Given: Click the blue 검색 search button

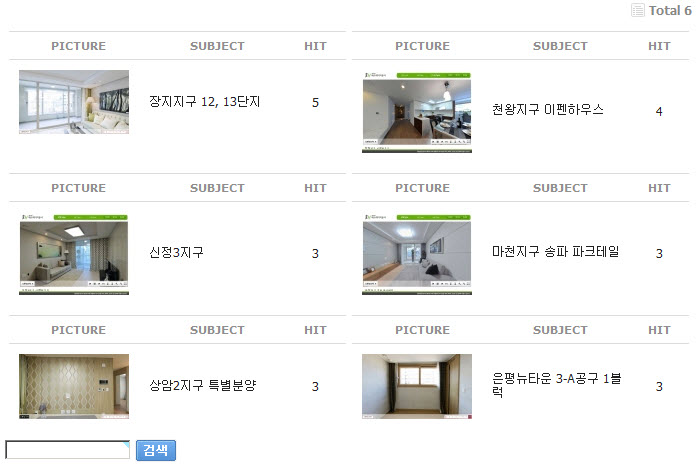Looking at the screenshot, I should (156, 450).
